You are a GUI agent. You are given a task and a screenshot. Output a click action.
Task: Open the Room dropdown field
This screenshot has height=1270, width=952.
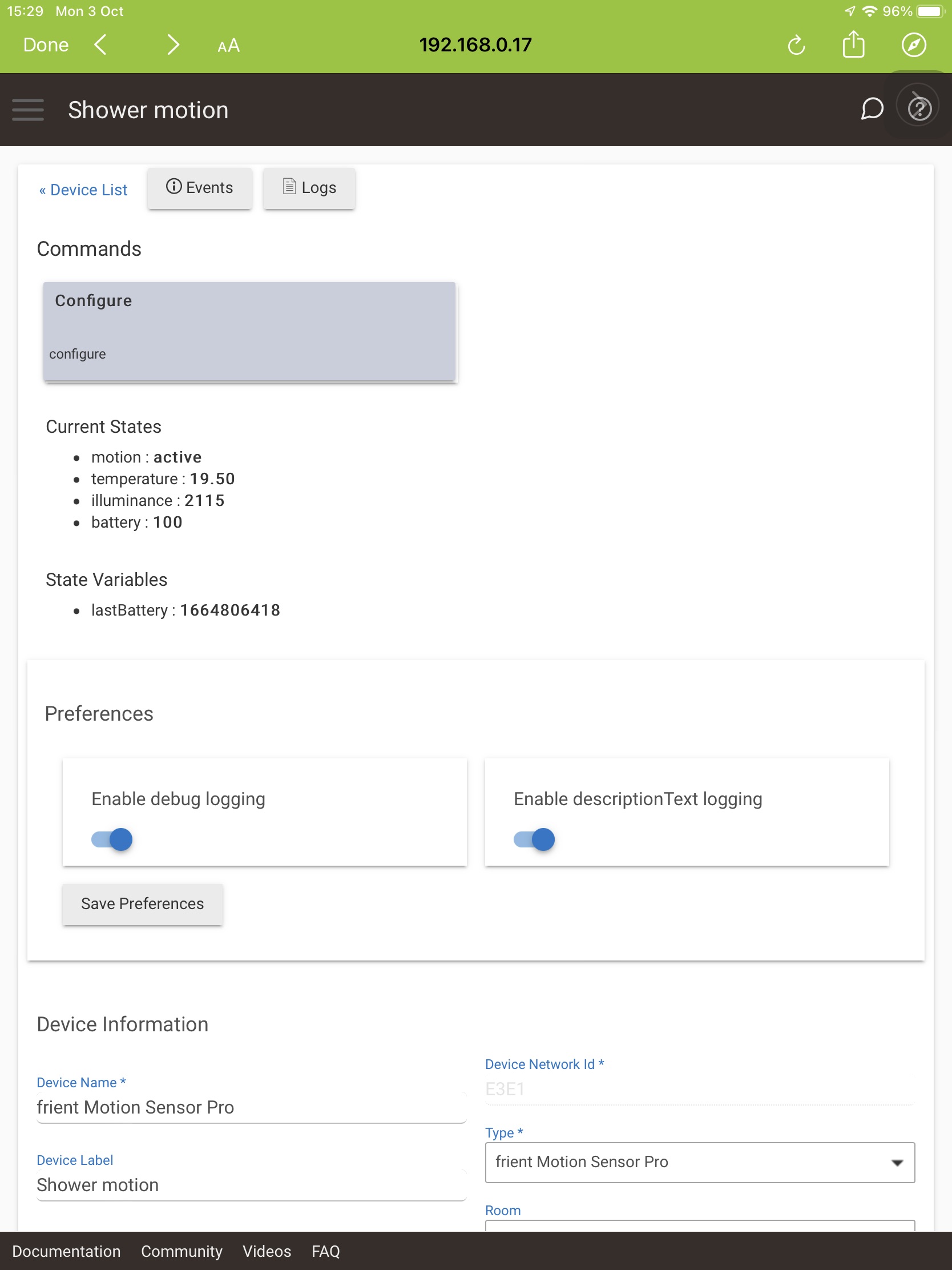click(700, 1225)
